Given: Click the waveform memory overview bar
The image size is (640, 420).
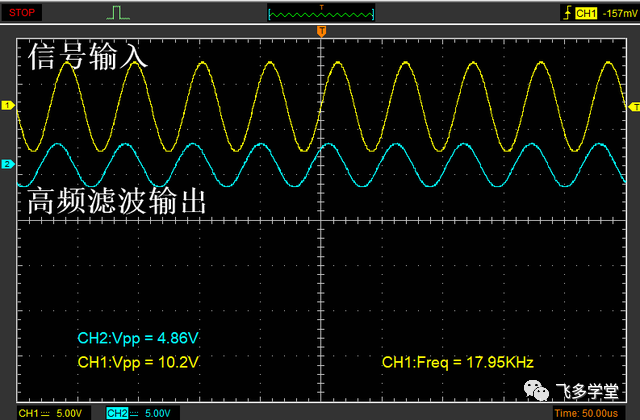Looking at the screenshot, I should pos(321,14).
